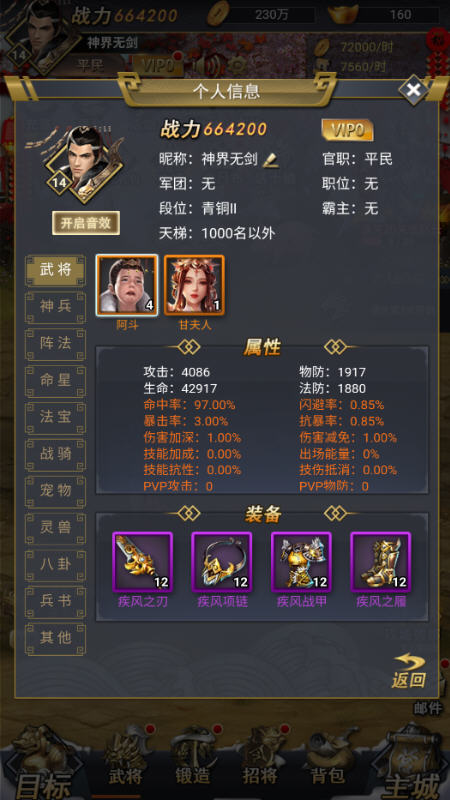Open the 战骑 mount tab
This screenshot has height=800, width=450.
tap(56, 454)
